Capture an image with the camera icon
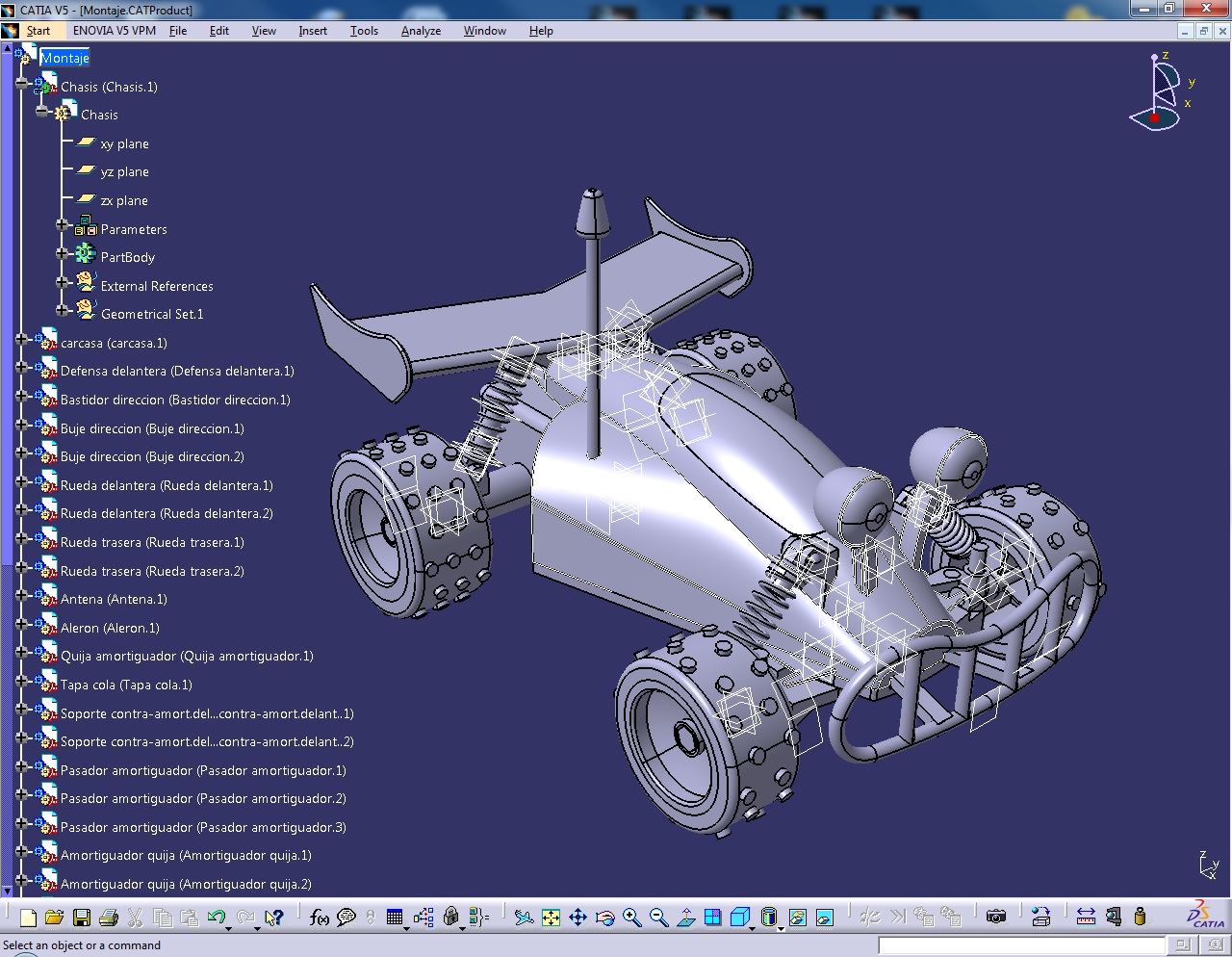This screenshot has width=1232, height=957. pos(996,918)
